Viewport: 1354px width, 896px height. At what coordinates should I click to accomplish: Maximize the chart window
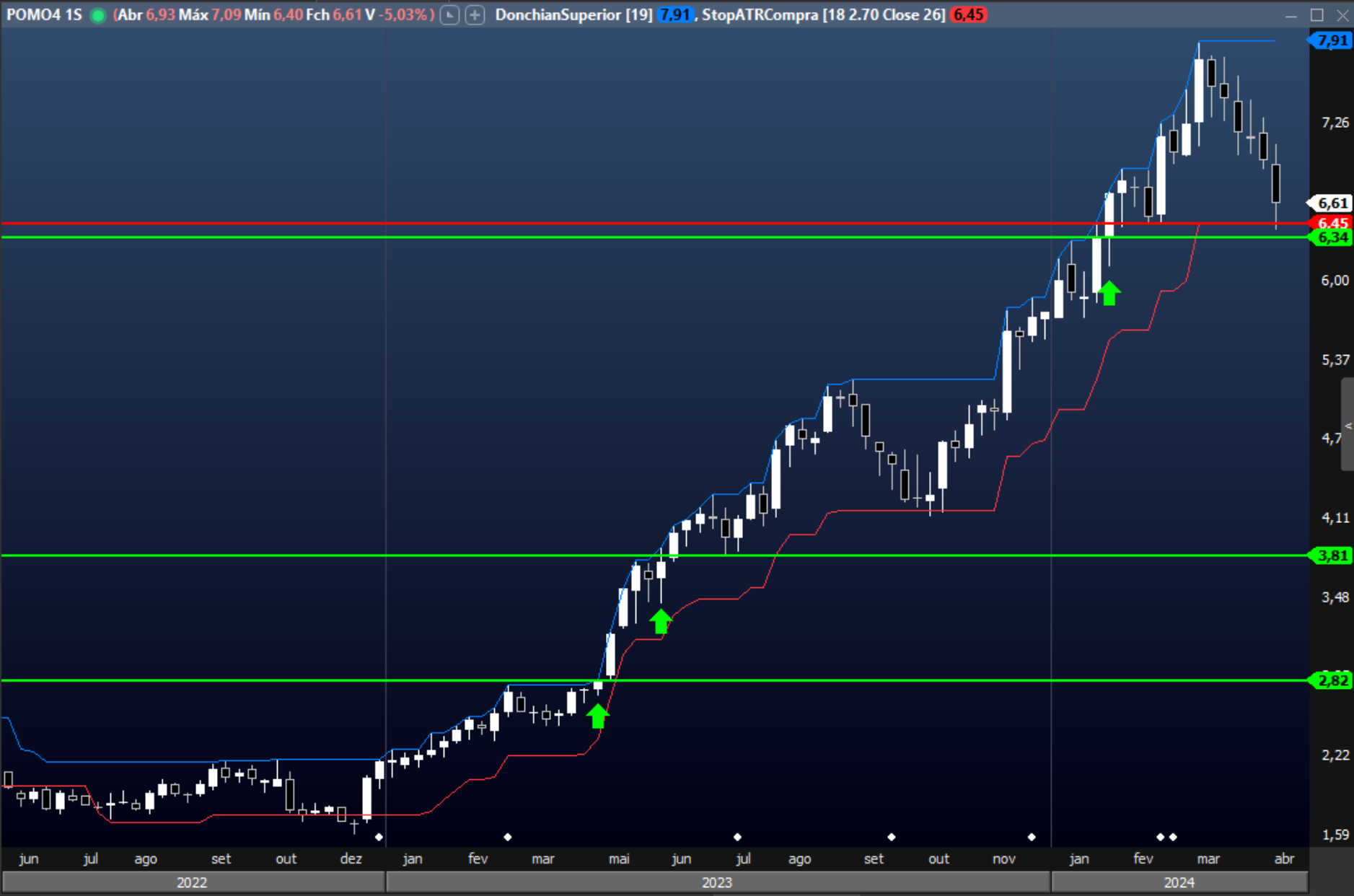pos(1316,15)
